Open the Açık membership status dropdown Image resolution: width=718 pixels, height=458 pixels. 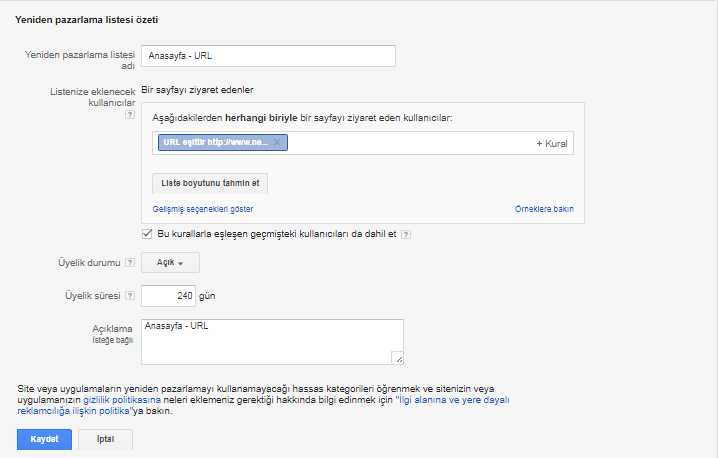[x=171, y=263]
